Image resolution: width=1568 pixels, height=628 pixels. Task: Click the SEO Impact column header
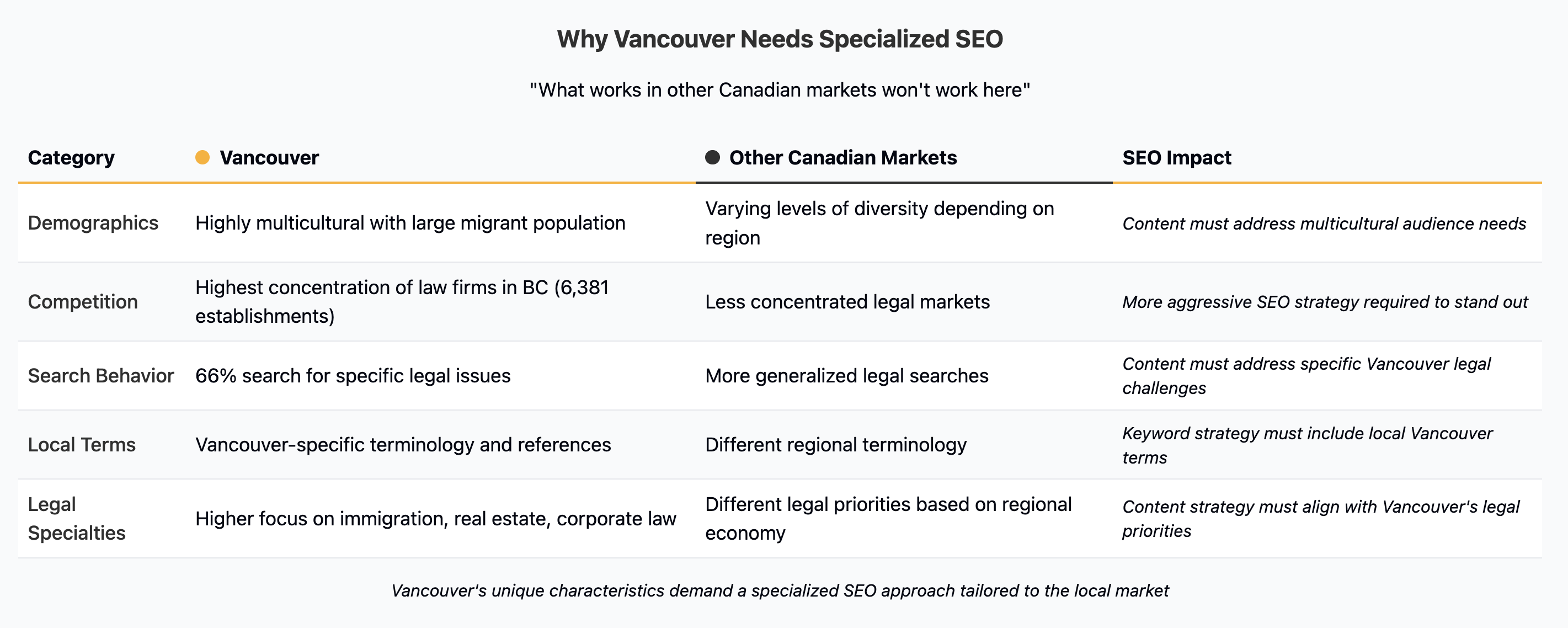tap(1176, 158)
